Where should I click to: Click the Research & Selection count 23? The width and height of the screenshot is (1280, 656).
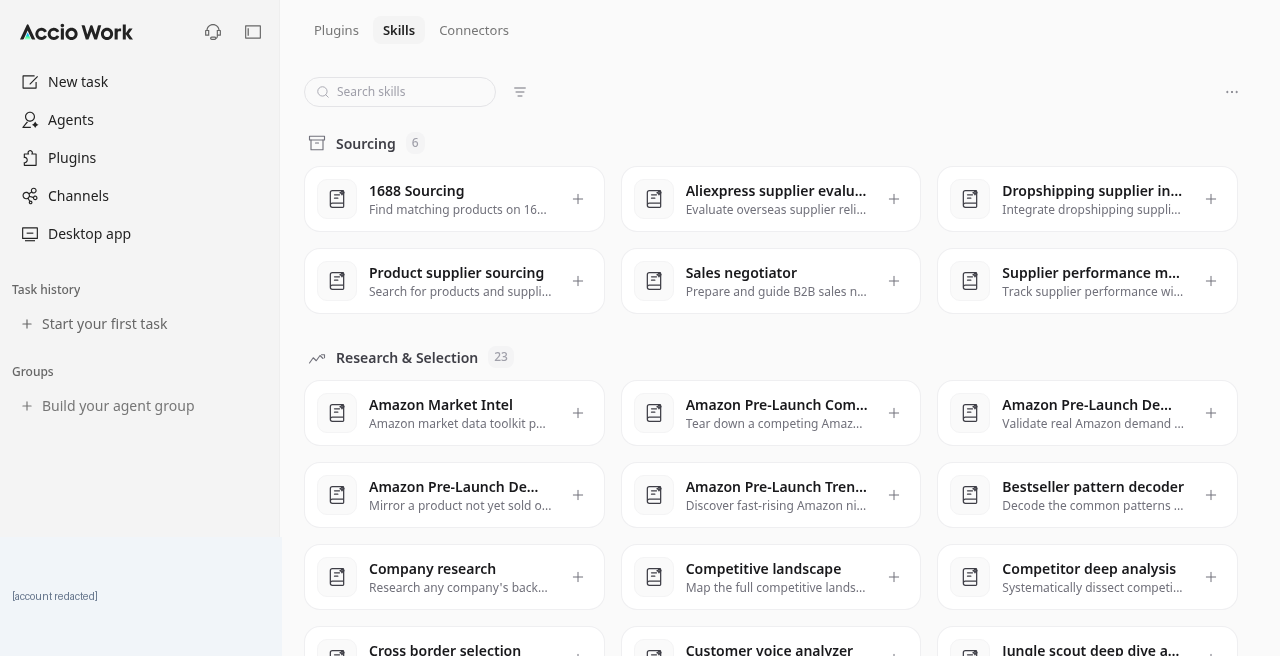tap(501, 357)
